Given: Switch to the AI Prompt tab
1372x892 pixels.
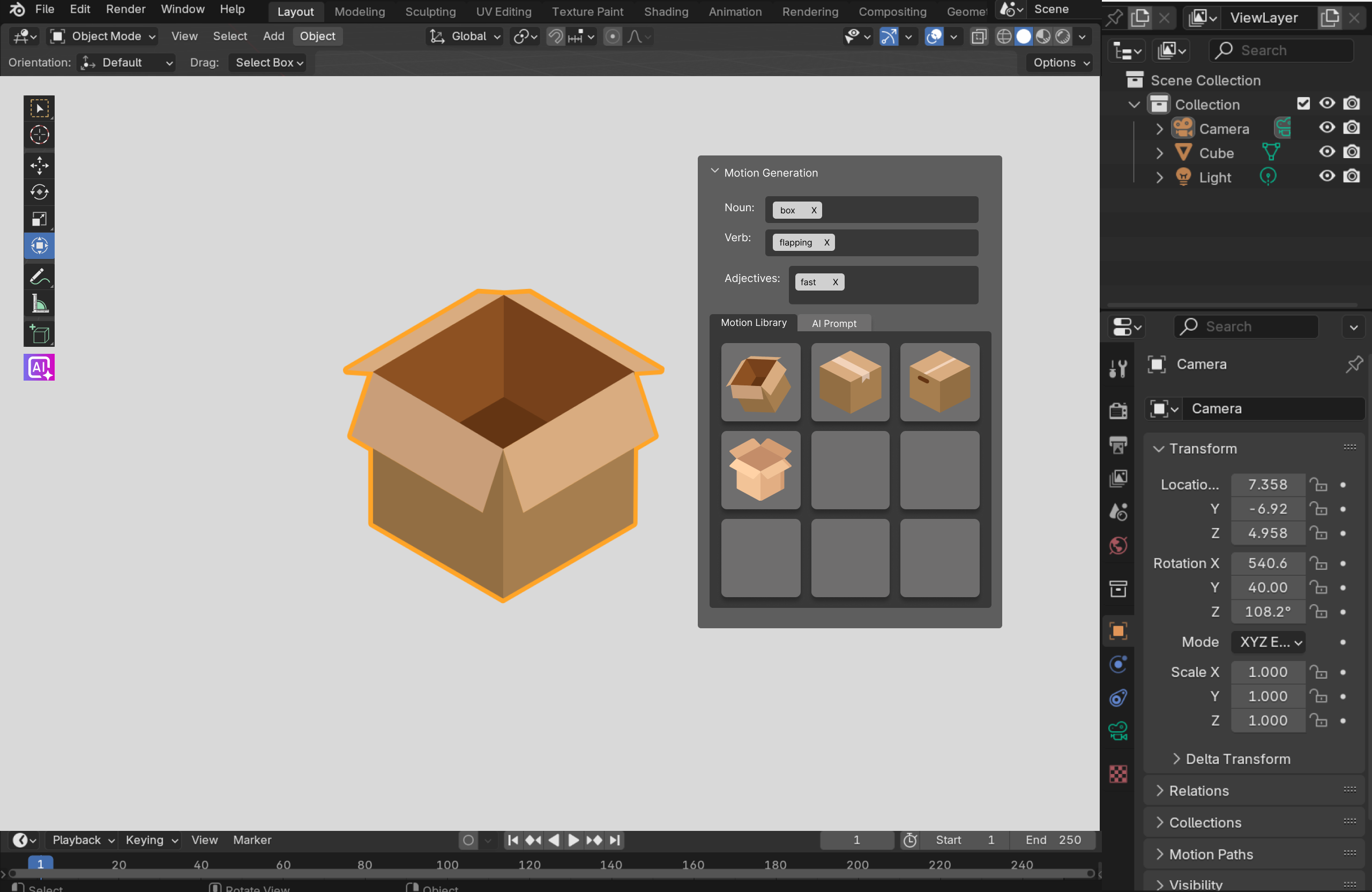Looking at the screenshot, I should coord(833,323).
